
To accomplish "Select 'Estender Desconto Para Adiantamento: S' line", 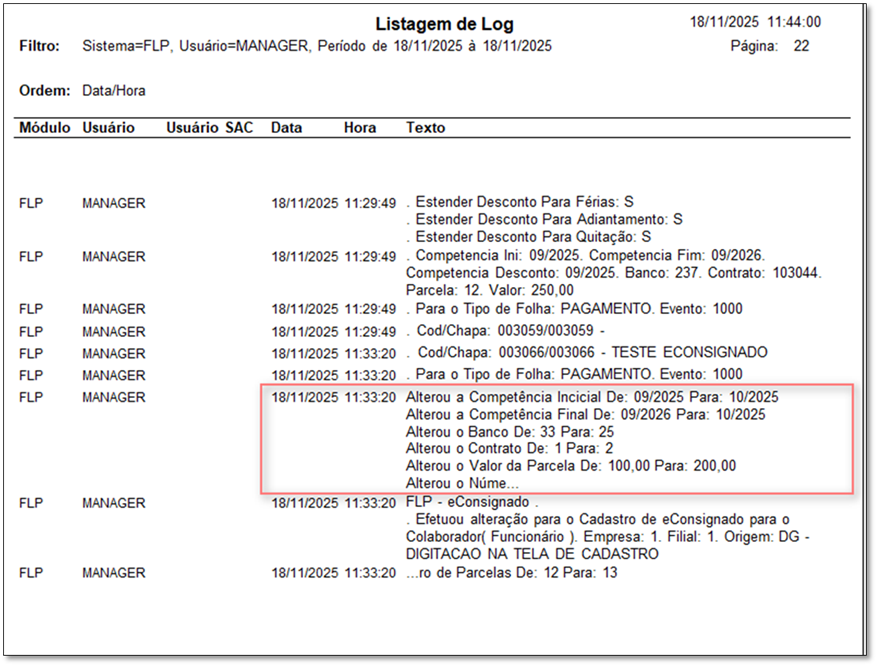I will [544, 219].
